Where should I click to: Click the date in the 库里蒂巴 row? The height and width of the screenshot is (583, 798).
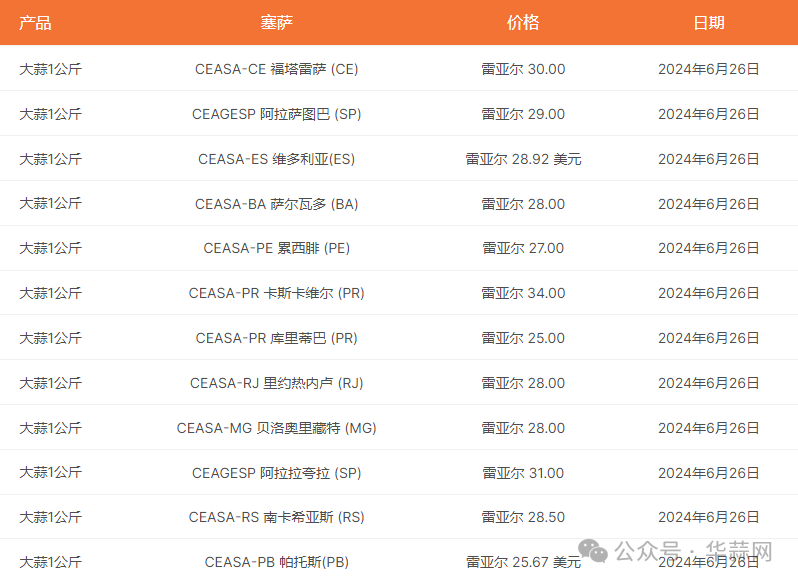[708, 338]
